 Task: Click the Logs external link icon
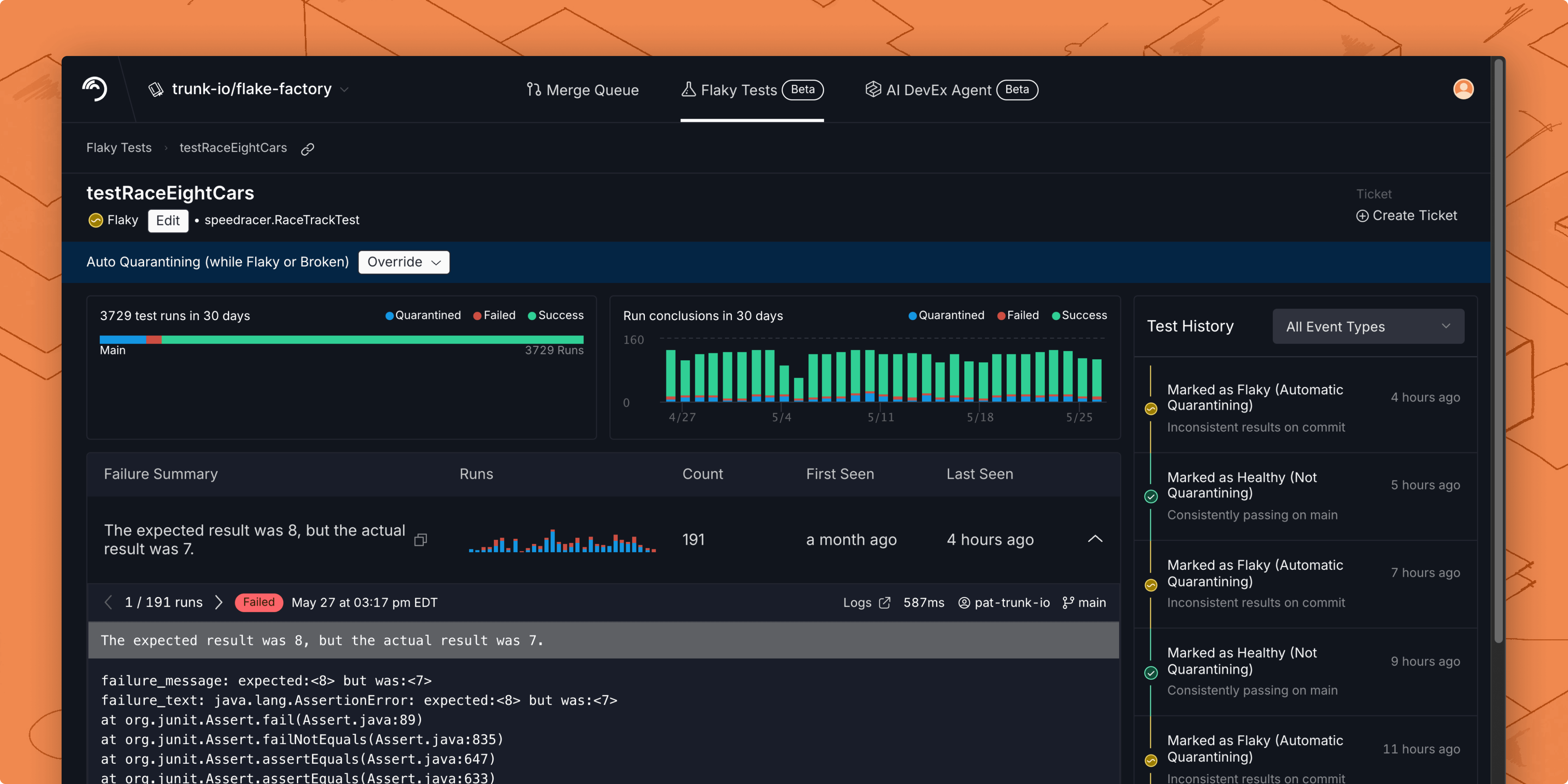pos(885,603)
